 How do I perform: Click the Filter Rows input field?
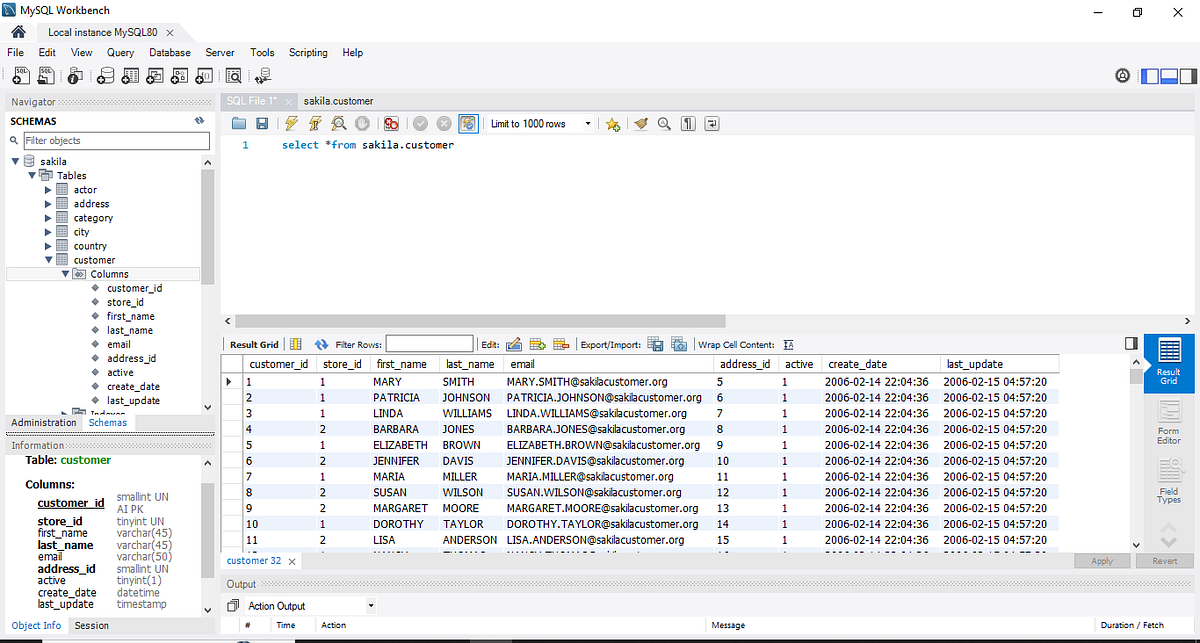point(430,344)
